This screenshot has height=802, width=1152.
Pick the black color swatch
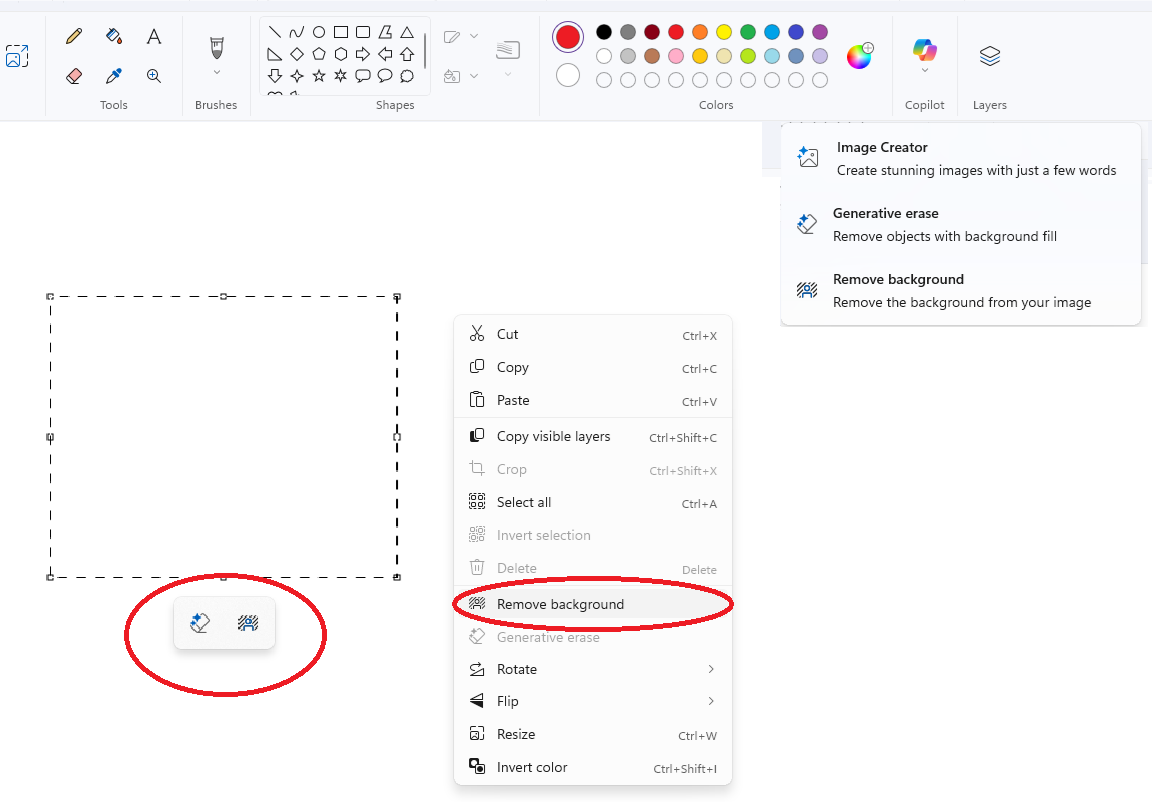[x=604, y=32]
